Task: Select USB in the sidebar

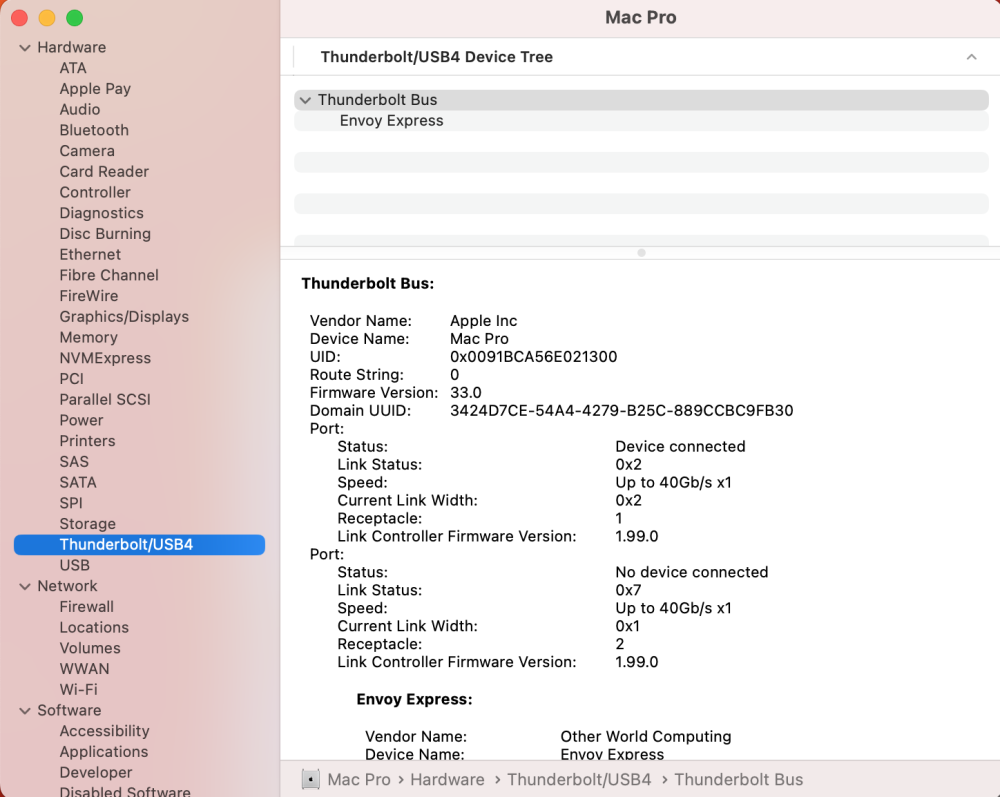Action: pyautogui.click(x=75, y=566)
